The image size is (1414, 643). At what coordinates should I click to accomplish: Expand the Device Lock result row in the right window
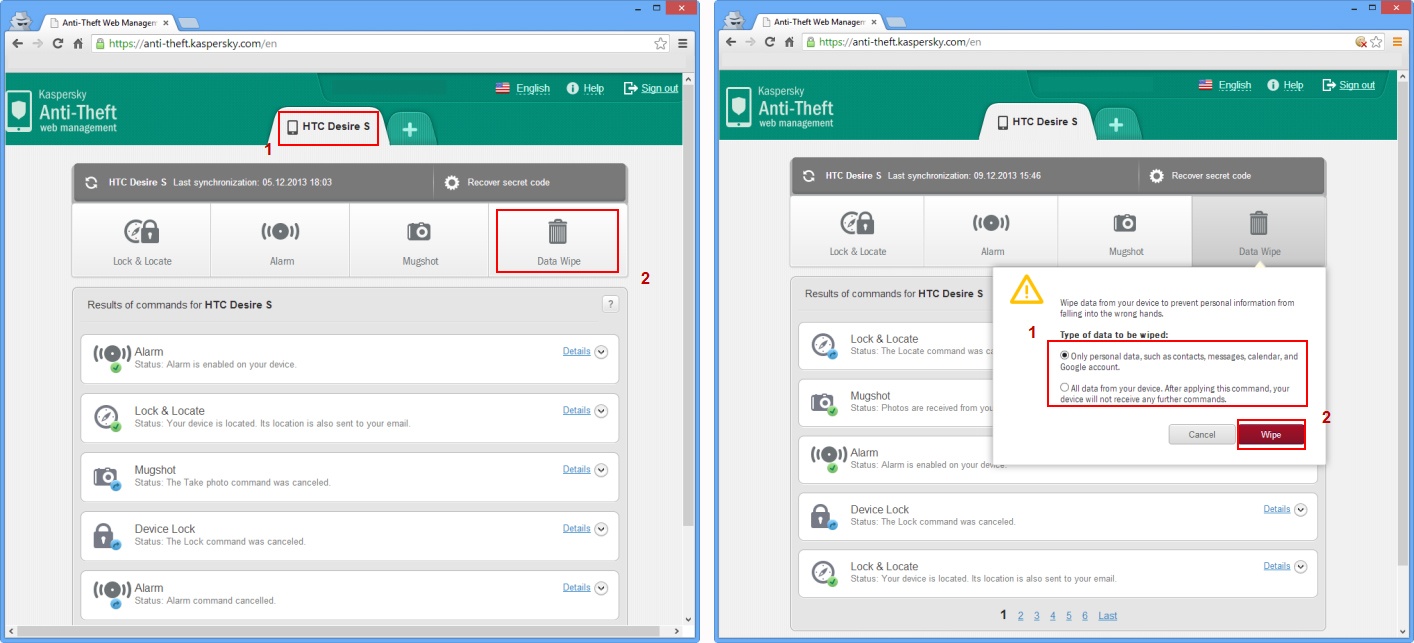(x=1301, y=510)
